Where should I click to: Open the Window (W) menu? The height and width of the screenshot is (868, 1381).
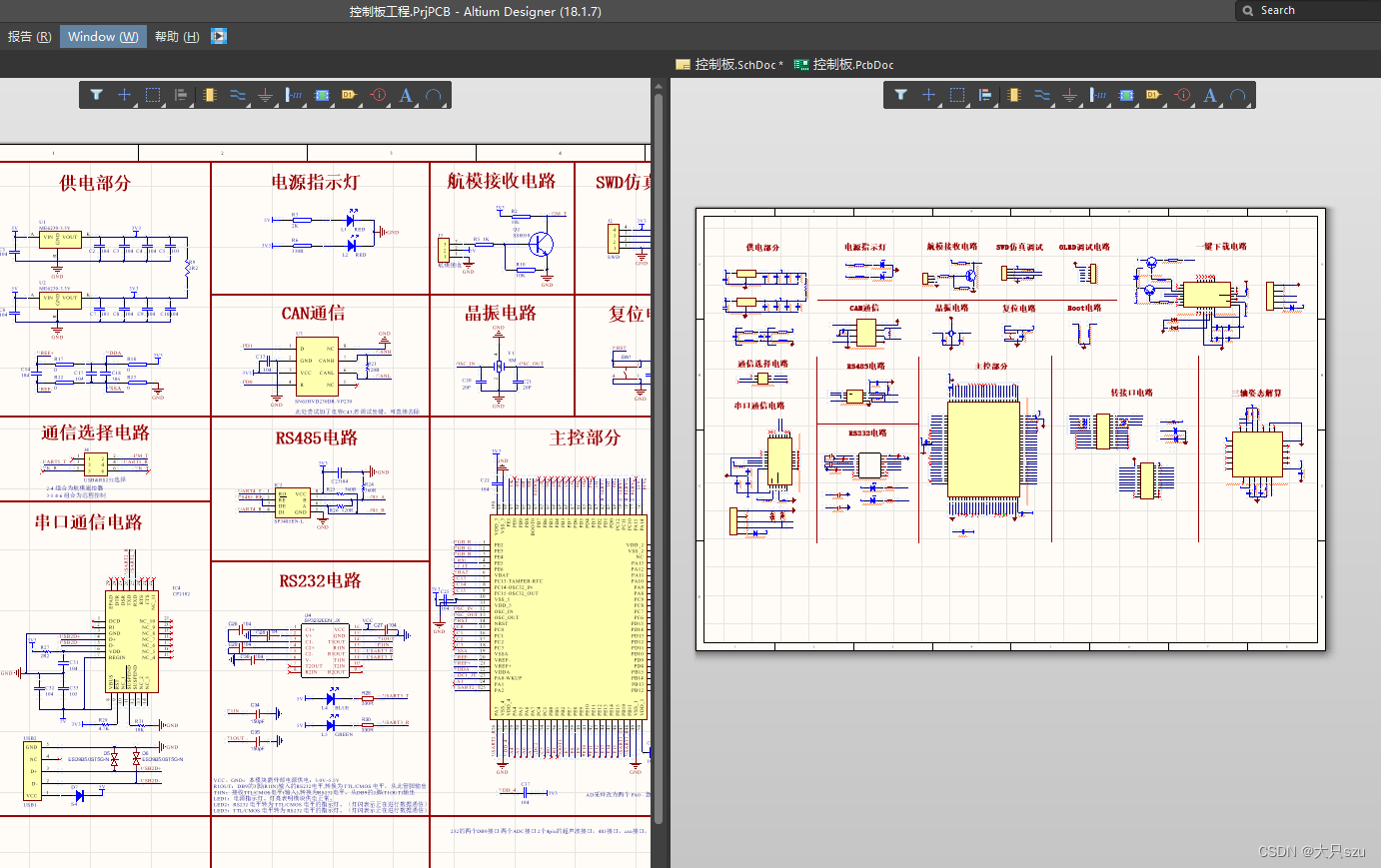click(x=103, y=37)
